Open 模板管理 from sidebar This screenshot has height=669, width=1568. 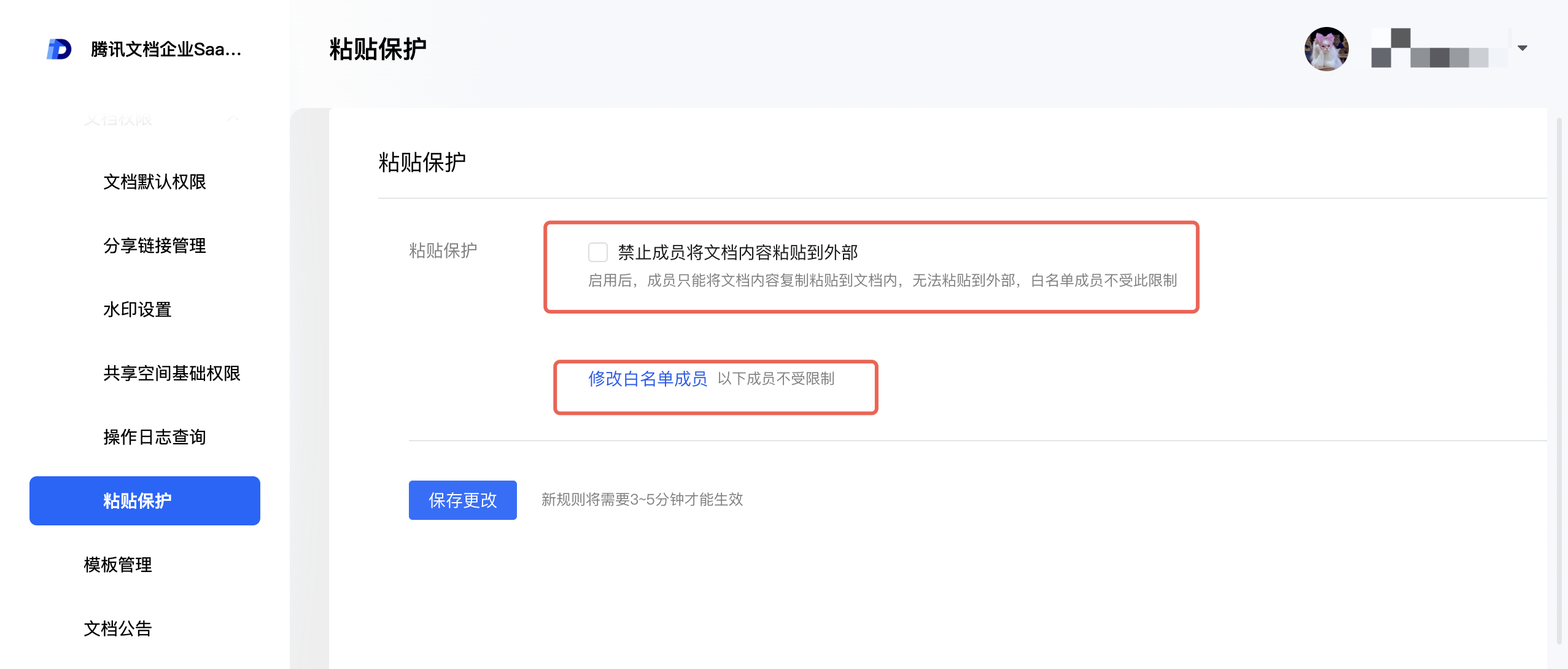pyautogui.click(x=118, y=565)
